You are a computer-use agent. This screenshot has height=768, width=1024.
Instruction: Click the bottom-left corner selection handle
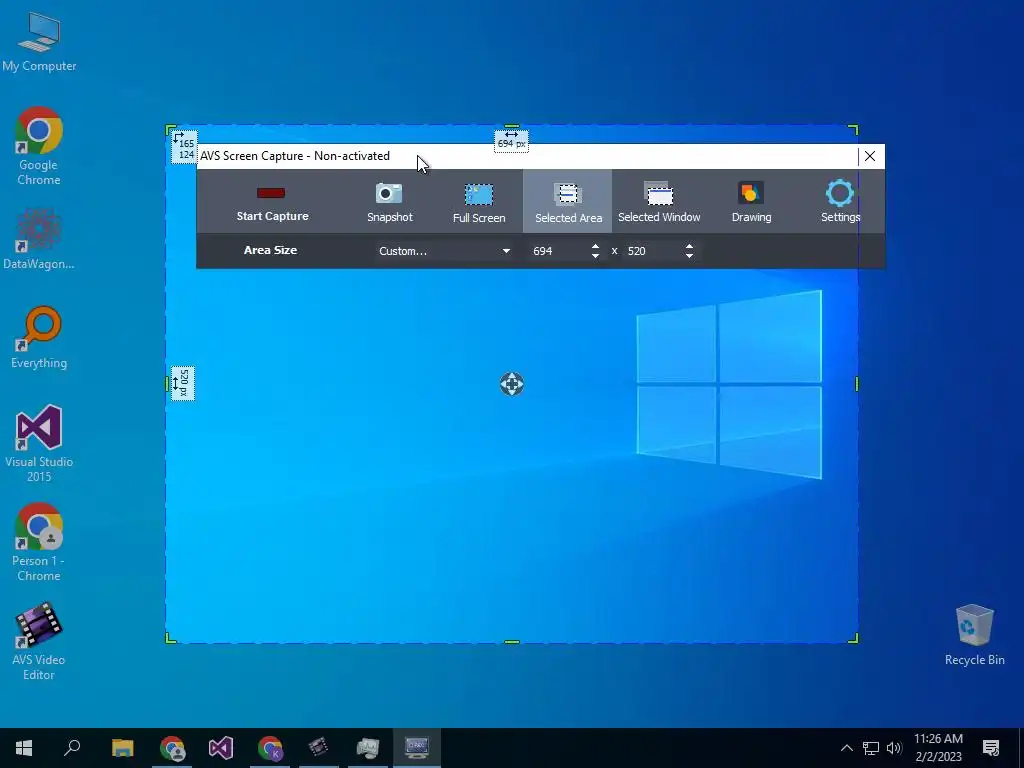(171, 638)
